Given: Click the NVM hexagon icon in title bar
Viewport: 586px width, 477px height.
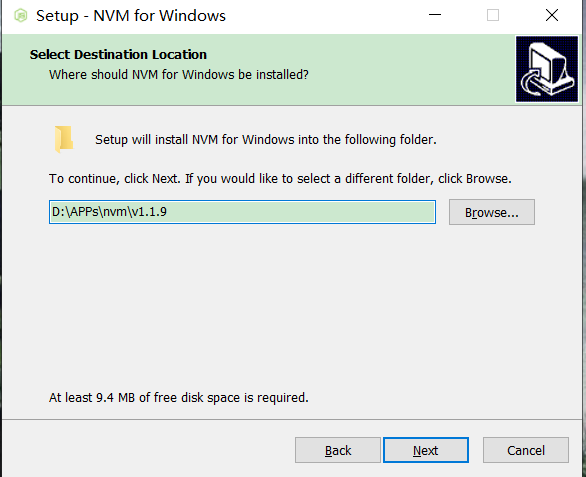Looking at the screenshot, I should [x=21, y=16].
